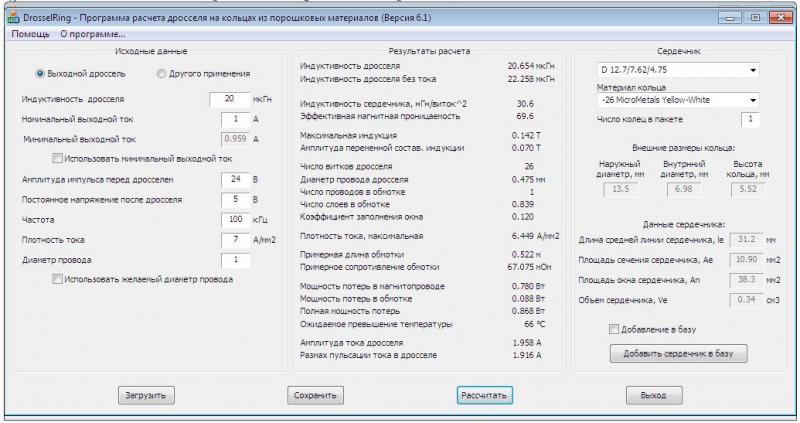Enable Использовать желаемый диаметр провода checkbox
This screenshot has height=423, width=800.
coord(57,279)
